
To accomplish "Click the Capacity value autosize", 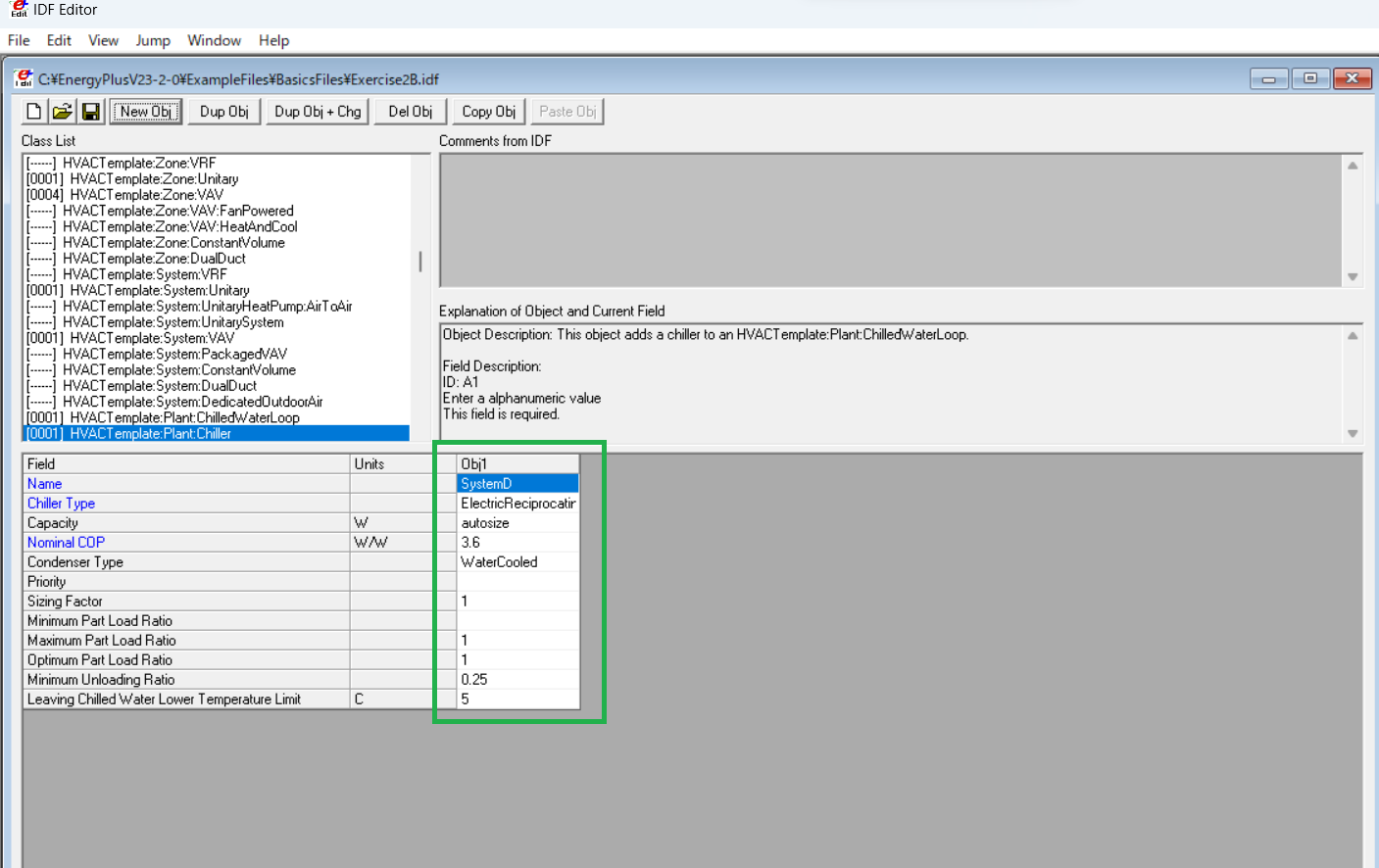I will (517, 522).
